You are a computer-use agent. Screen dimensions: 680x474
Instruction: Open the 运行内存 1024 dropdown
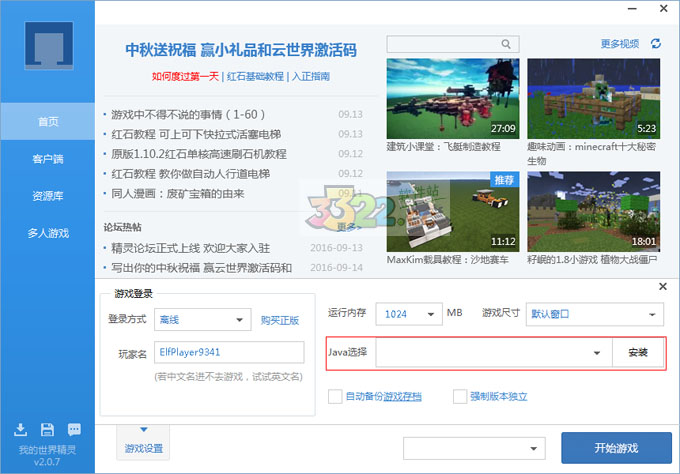pyautogui.click(x=409, y=314)
